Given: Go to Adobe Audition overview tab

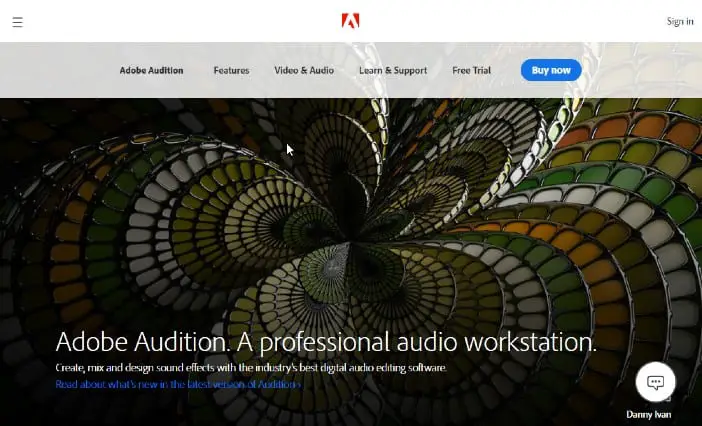Looking at the screenshot, I should pyautogui.click(x=151, y=70).
